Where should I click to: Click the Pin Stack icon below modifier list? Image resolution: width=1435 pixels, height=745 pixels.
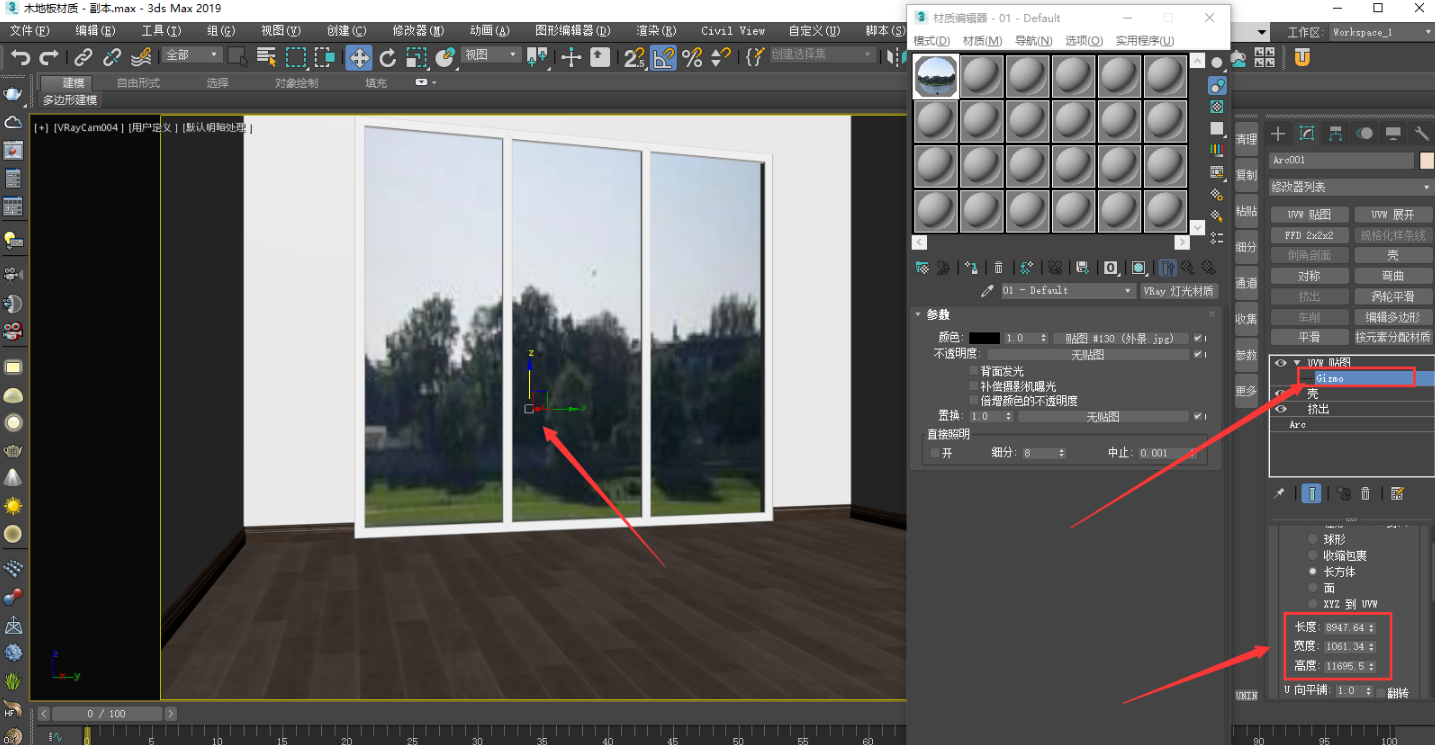tap(1278, 492)
